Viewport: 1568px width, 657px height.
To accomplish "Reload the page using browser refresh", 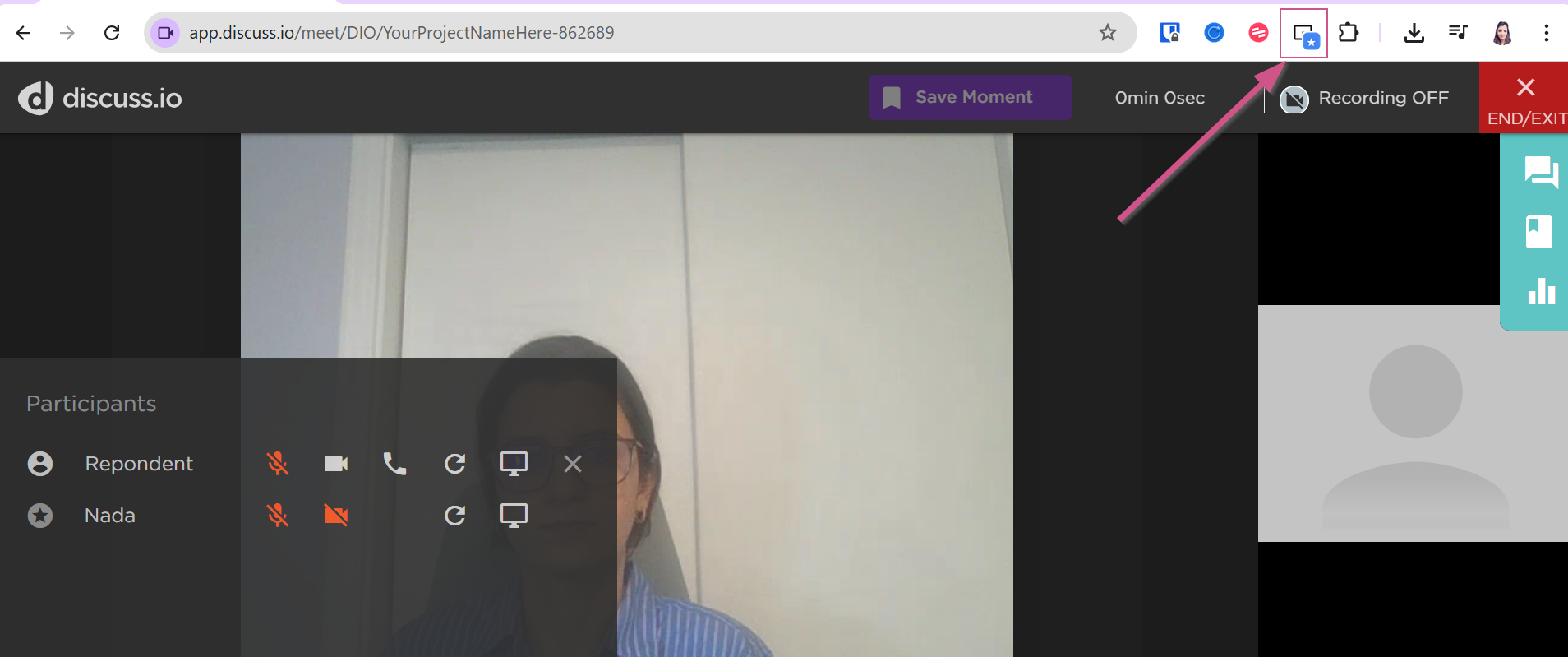I will [112, 33].
